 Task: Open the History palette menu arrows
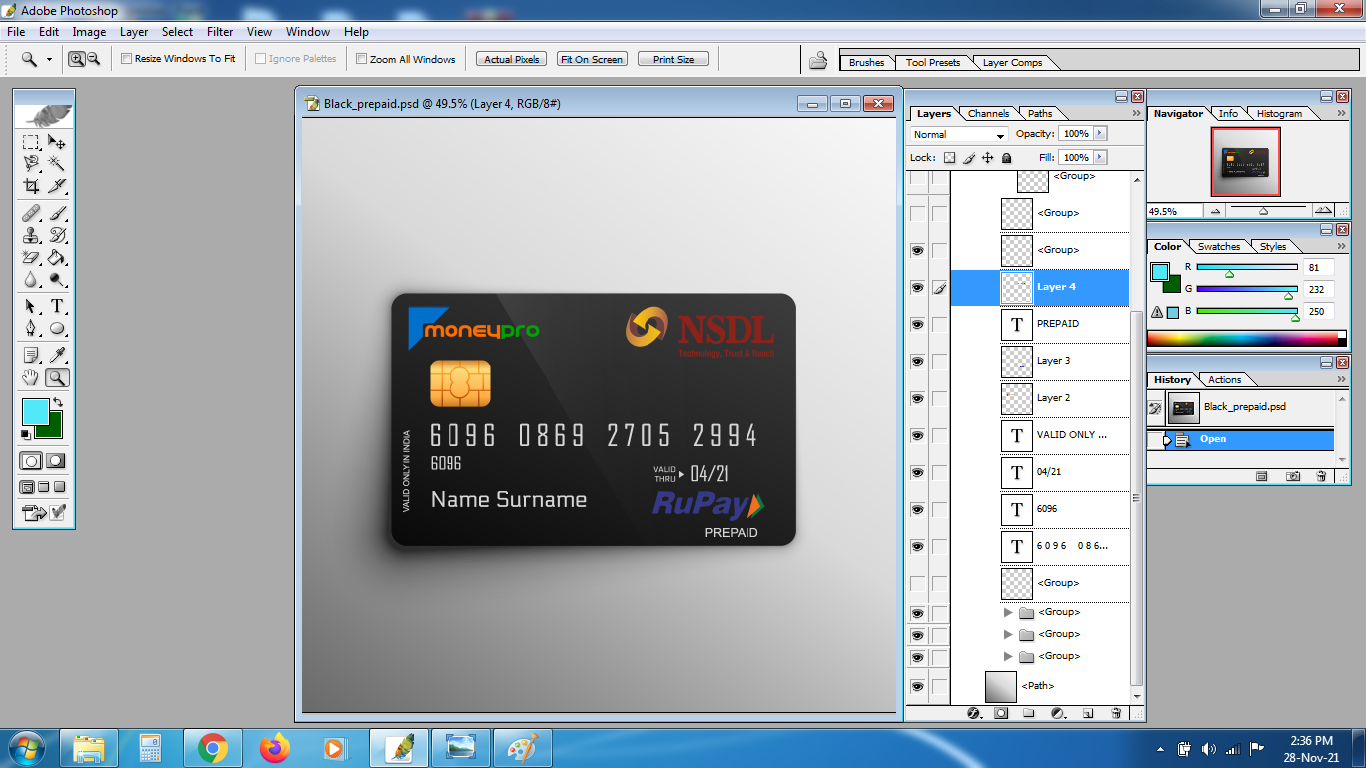pos(1339,380)
